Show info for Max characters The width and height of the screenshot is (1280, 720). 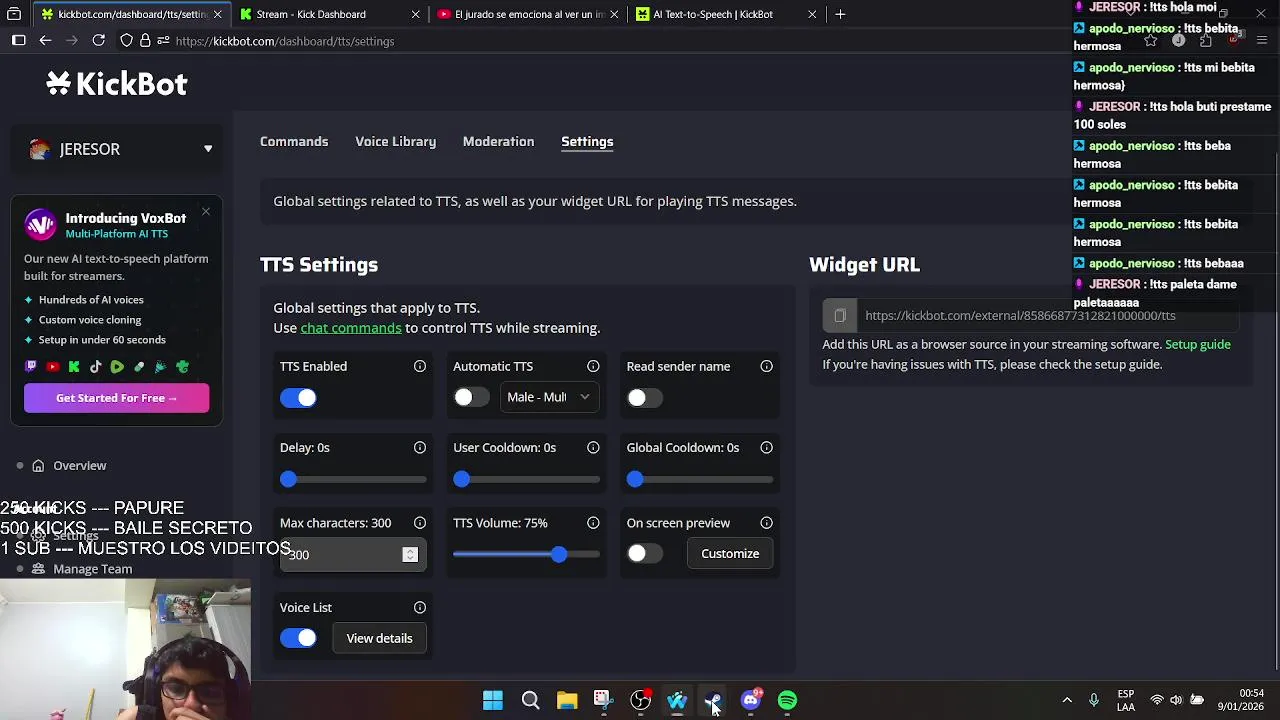[420, 523]
